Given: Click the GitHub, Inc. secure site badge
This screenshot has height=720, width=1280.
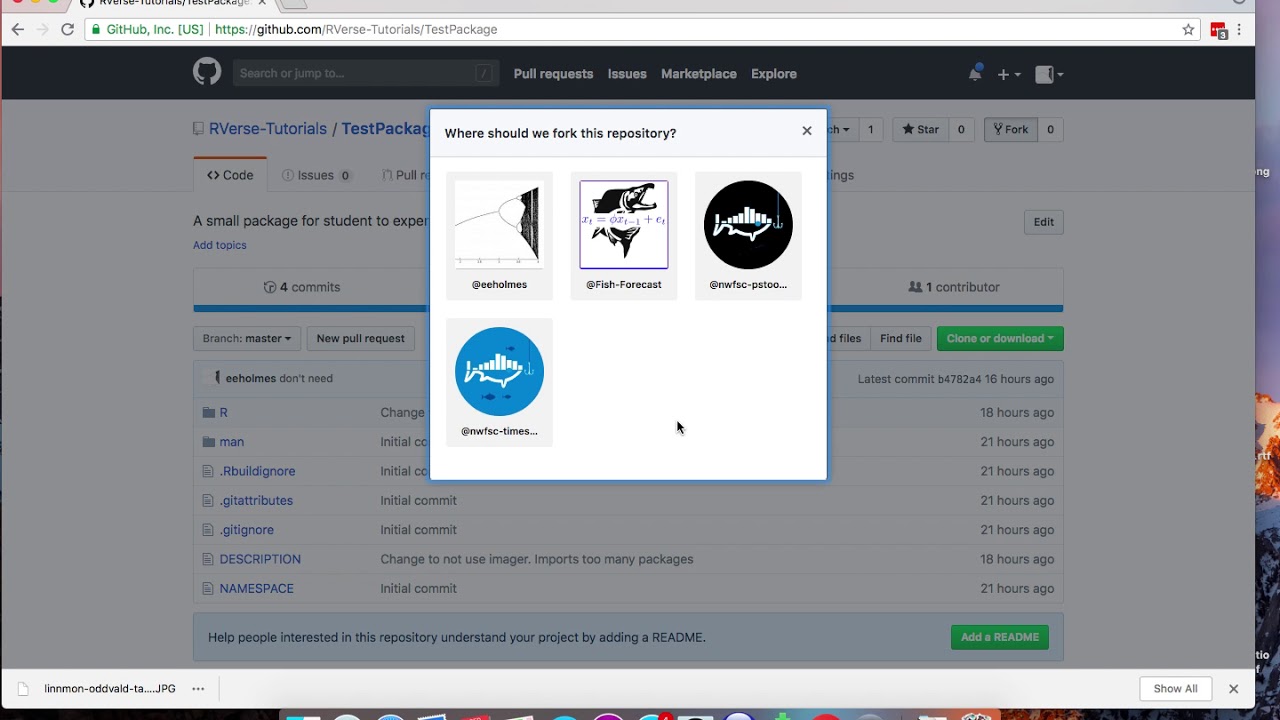Looking at the screenshot, I should [x=148, y=30].
